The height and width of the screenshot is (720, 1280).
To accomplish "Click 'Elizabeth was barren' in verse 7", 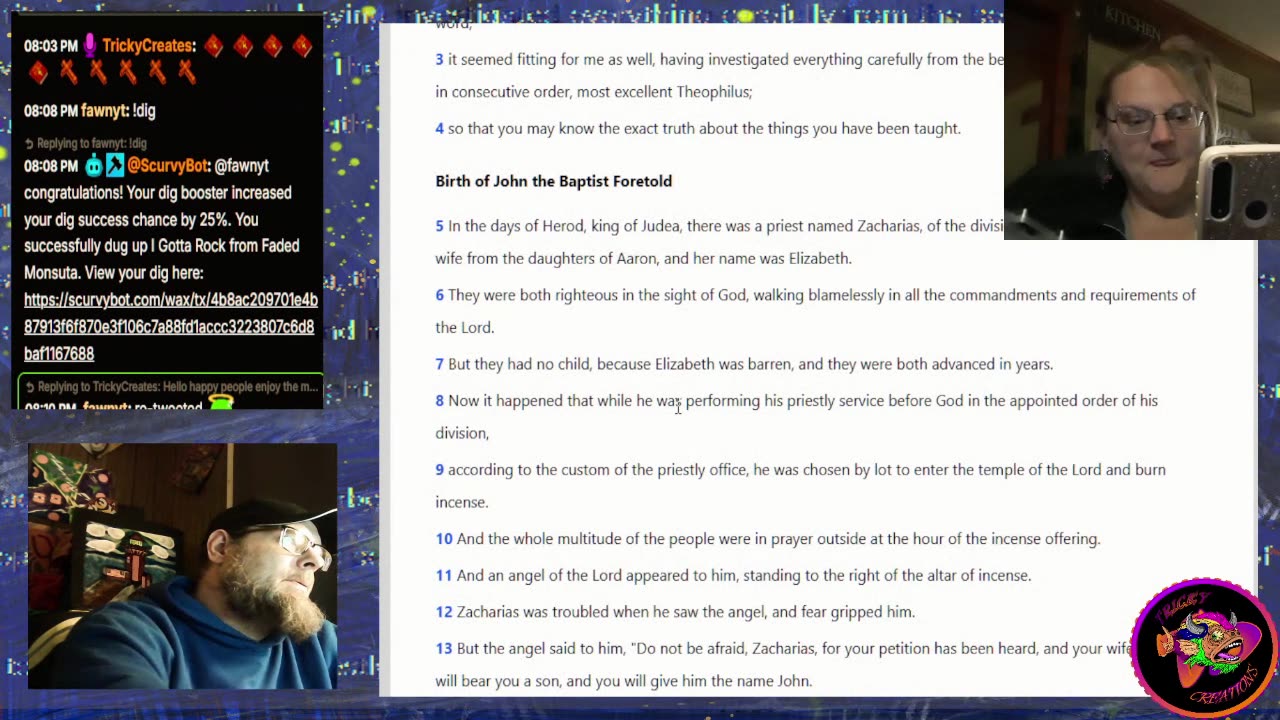I will point(724,365).
